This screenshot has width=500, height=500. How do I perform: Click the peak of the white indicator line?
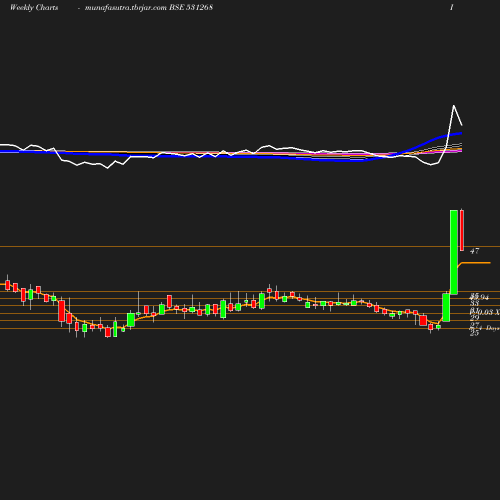[x=454, y=106]
